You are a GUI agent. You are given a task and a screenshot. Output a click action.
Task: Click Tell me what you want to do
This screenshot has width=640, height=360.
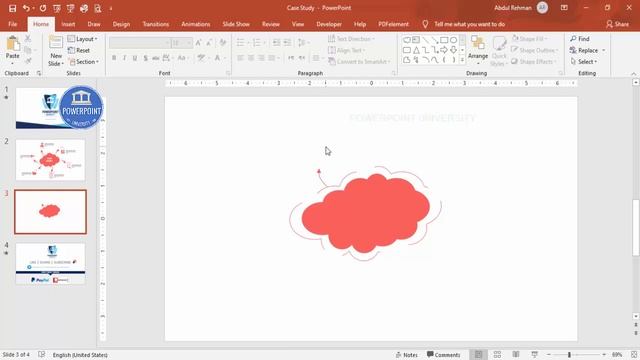pyautogui.click(x=469, y=24)
